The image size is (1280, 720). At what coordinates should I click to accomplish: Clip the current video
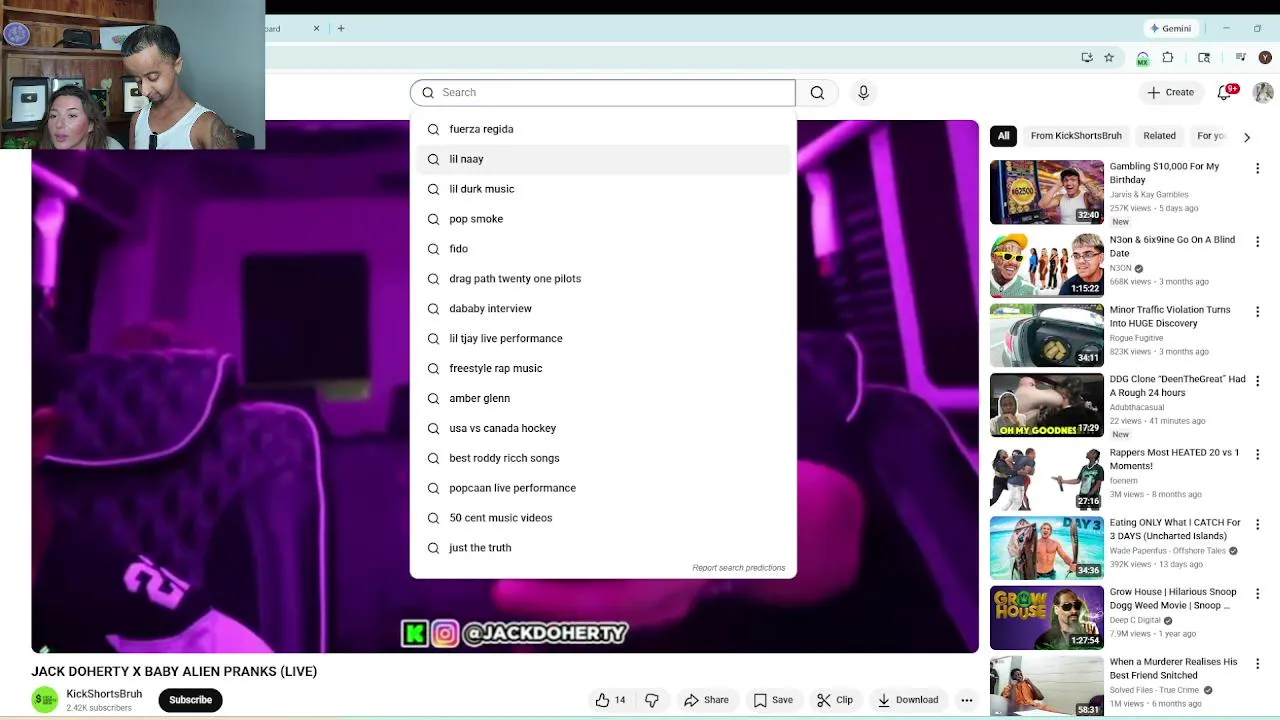[x=834, y=700]
